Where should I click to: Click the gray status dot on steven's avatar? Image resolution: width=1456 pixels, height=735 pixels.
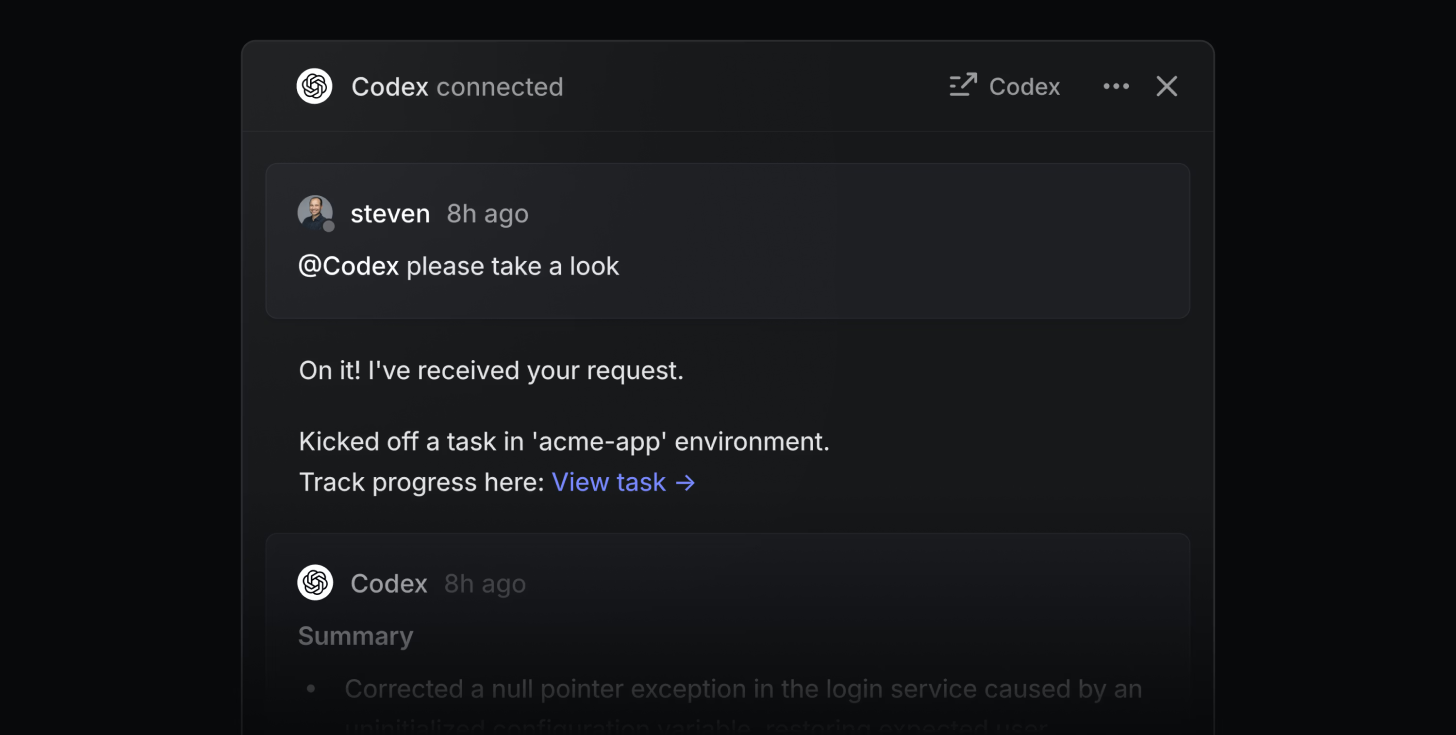coord(328,226)
